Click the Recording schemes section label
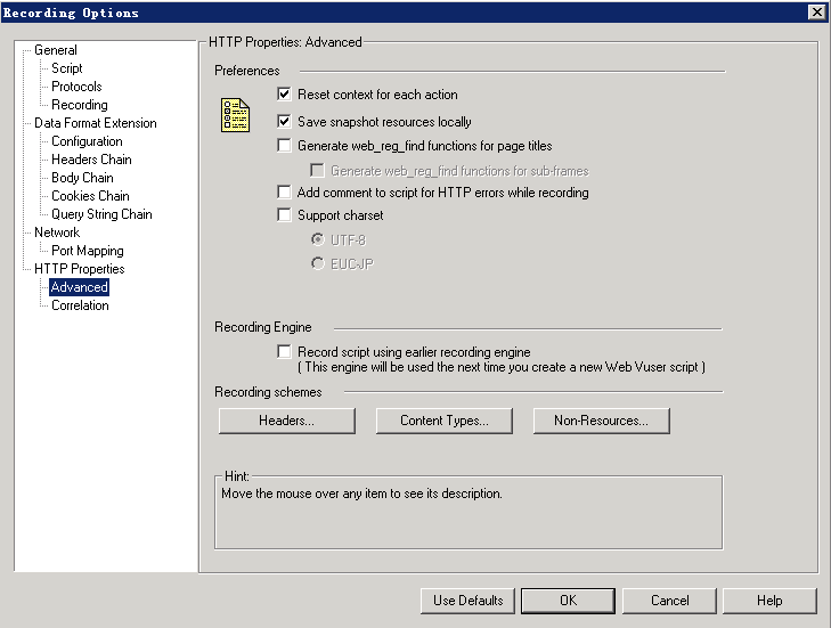Viewport: 832px width, 628px height. pyautogui.click(x=268, y=392)
